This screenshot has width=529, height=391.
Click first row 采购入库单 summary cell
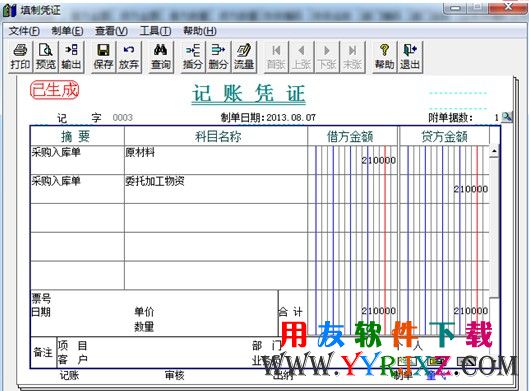(x=77, y=160)
